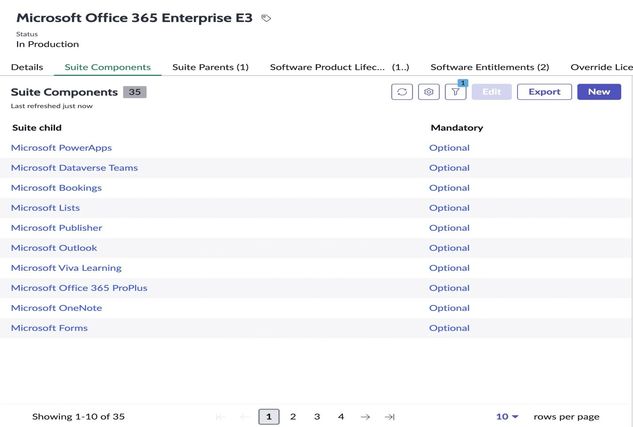Viewport: 633px width, 427px height.
Task: Click Optional value for Microsoft Forms
Action: (x=449, y=328)
